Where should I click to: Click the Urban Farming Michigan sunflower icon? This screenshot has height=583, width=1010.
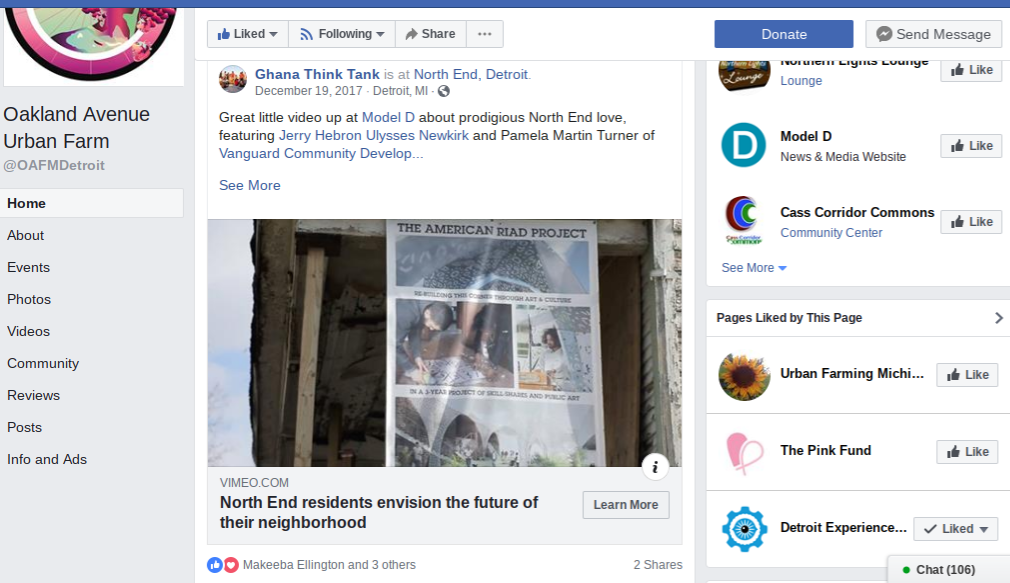[743, 376]
